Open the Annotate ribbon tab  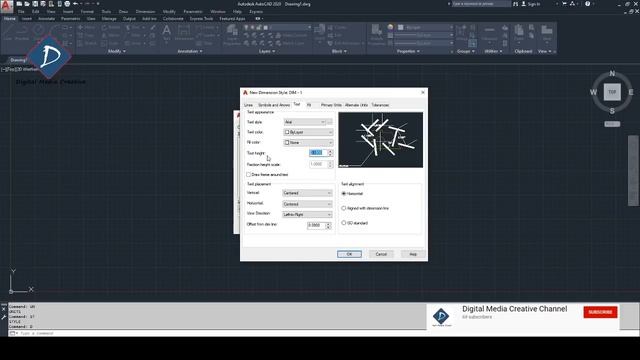pos(47,19)
